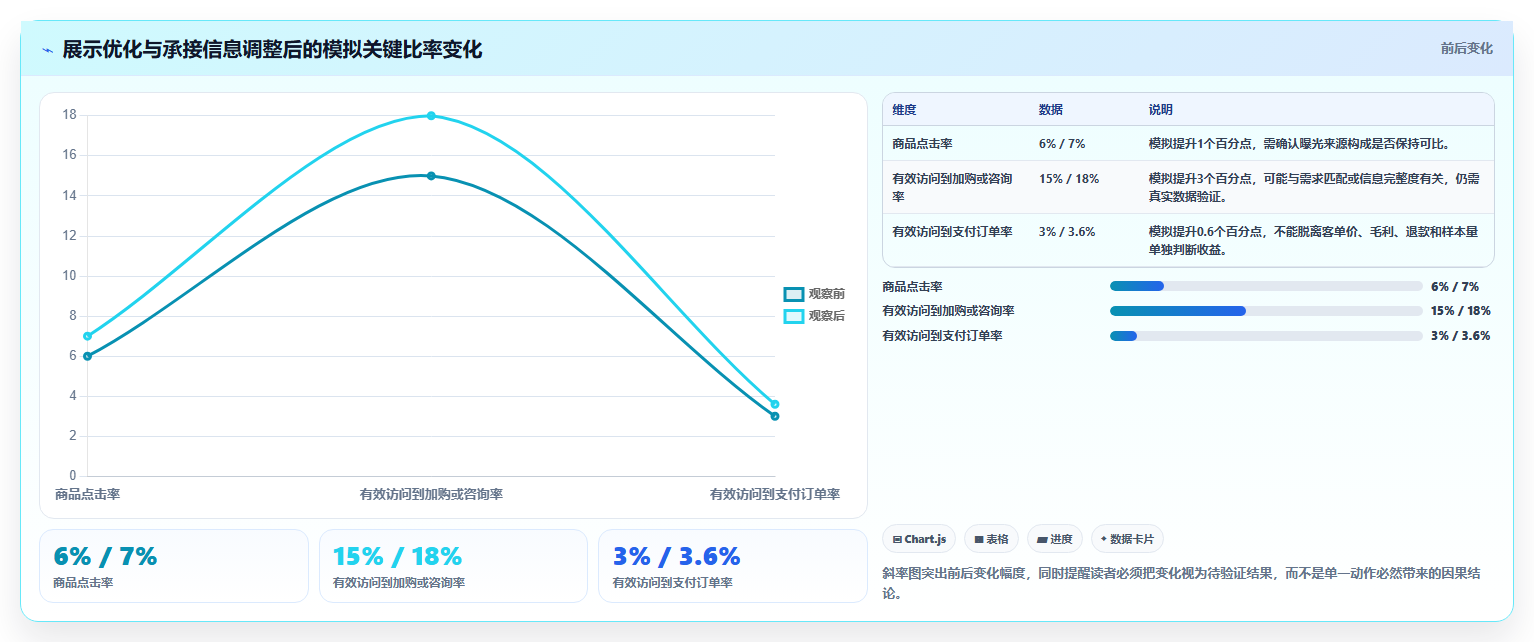1534x642 pixels.
Task: Open the 3% / 3.6% data card
Action: click(x=732, y=566)
